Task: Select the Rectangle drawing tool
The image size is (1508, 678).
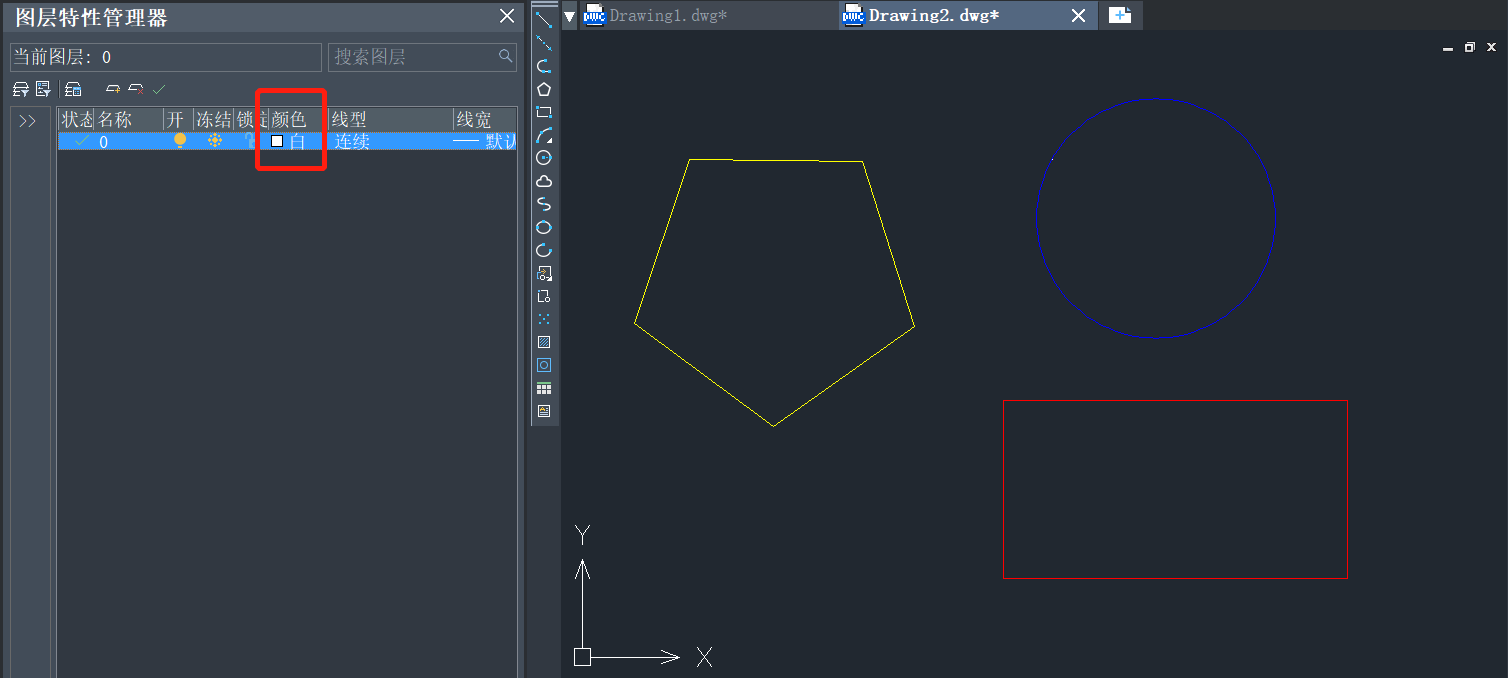Action: 544,112
